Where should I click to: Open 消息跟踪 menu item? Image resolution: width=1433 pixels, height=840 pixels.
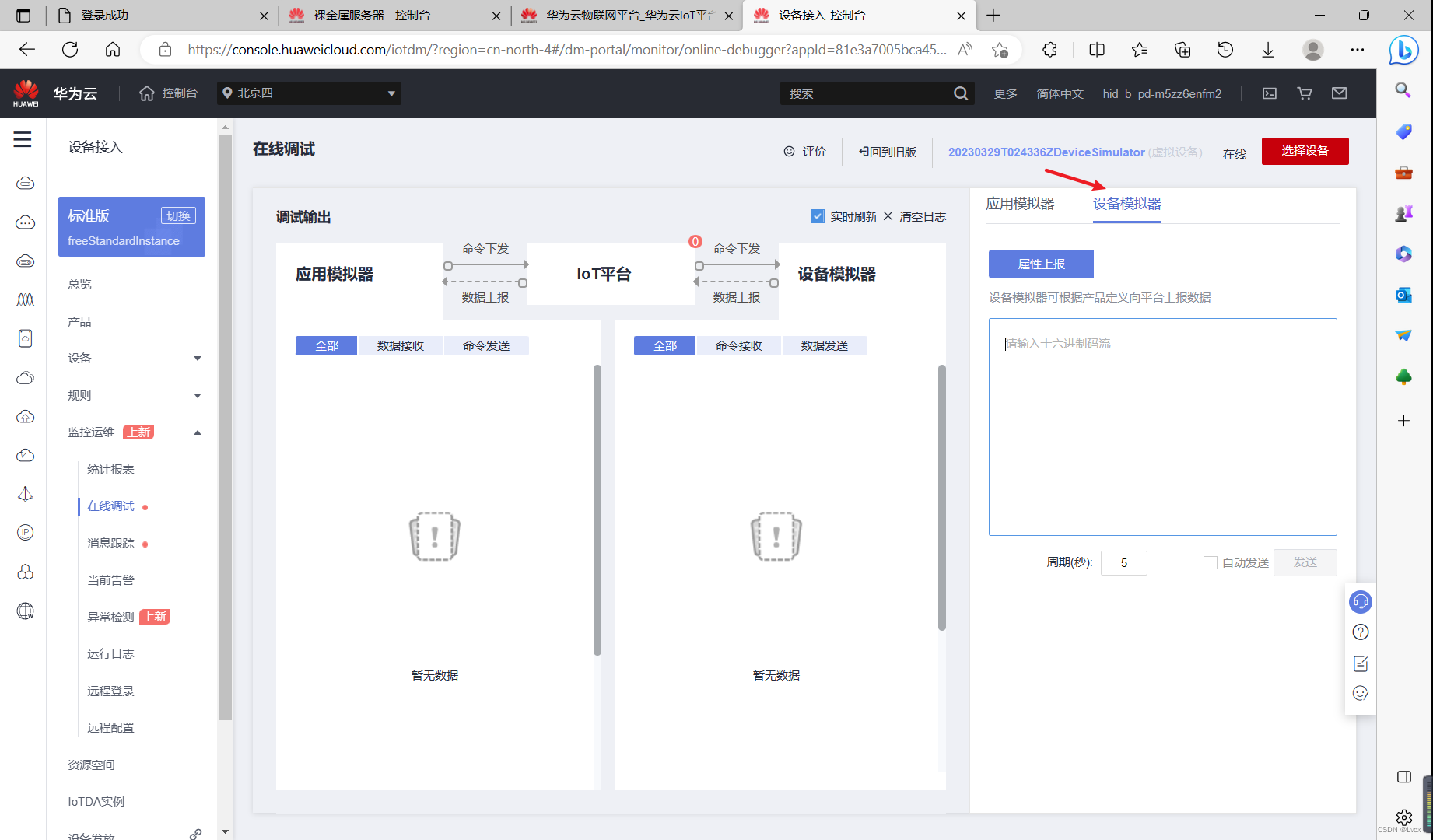click(x=110, y=543)
